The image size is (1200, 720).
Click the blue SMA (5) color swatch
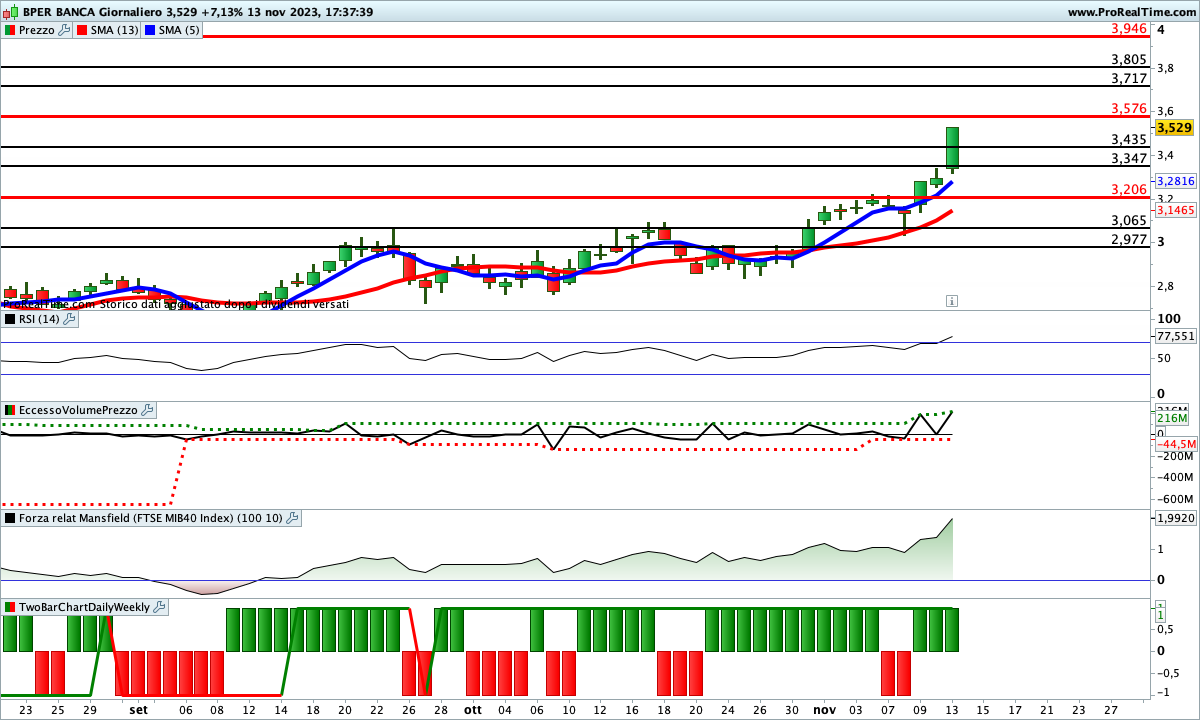click(151, 30)
